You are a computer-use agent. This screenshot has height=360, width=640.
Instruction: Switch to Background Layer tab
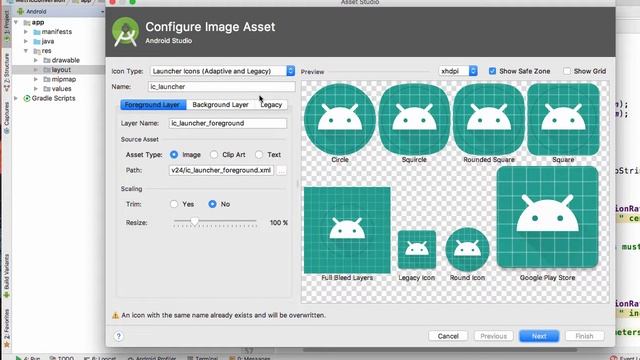[x=220, y=105]
